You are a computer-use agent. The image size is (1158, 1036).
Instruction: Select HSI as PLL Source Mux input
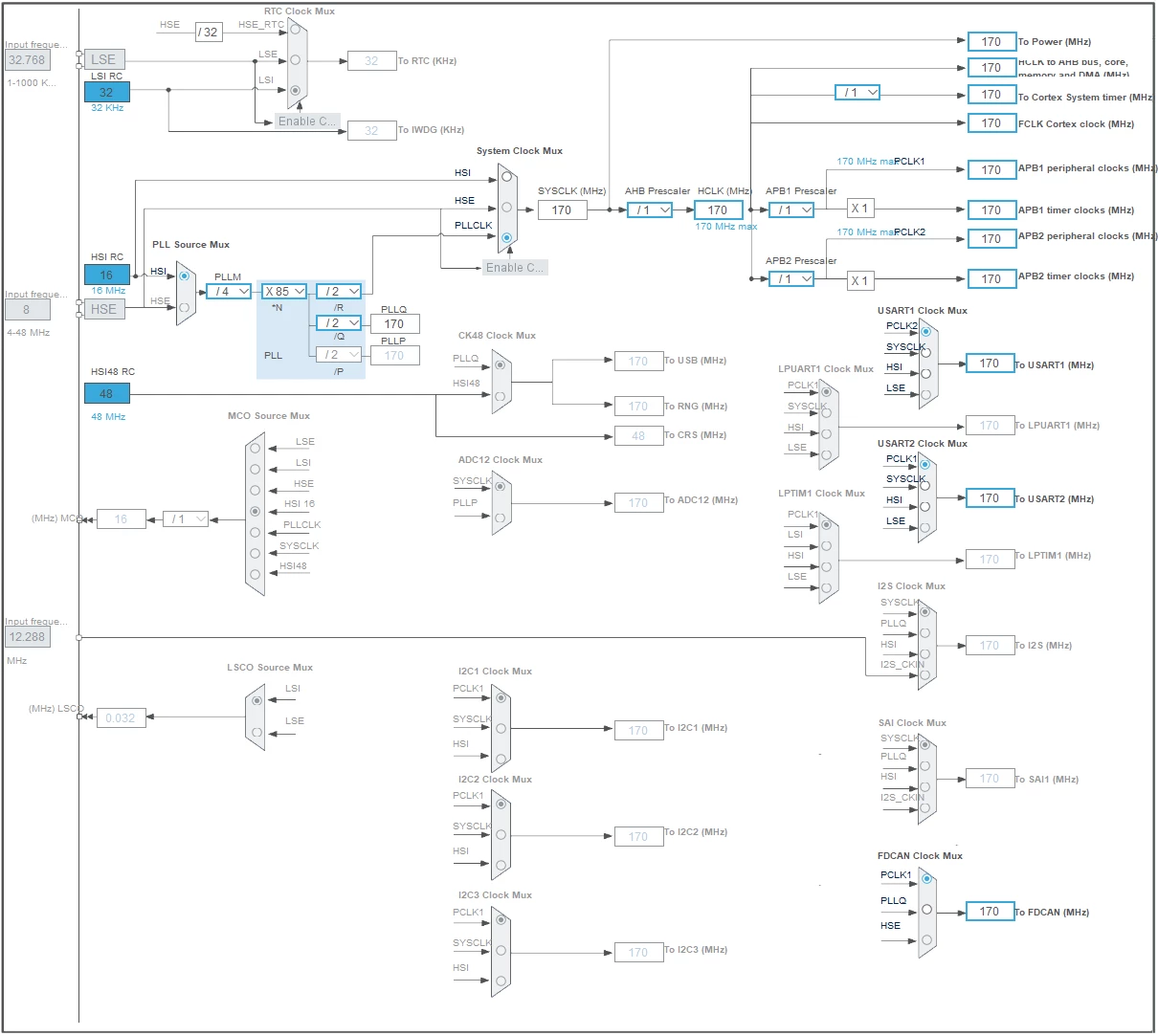tap(185, 275)
